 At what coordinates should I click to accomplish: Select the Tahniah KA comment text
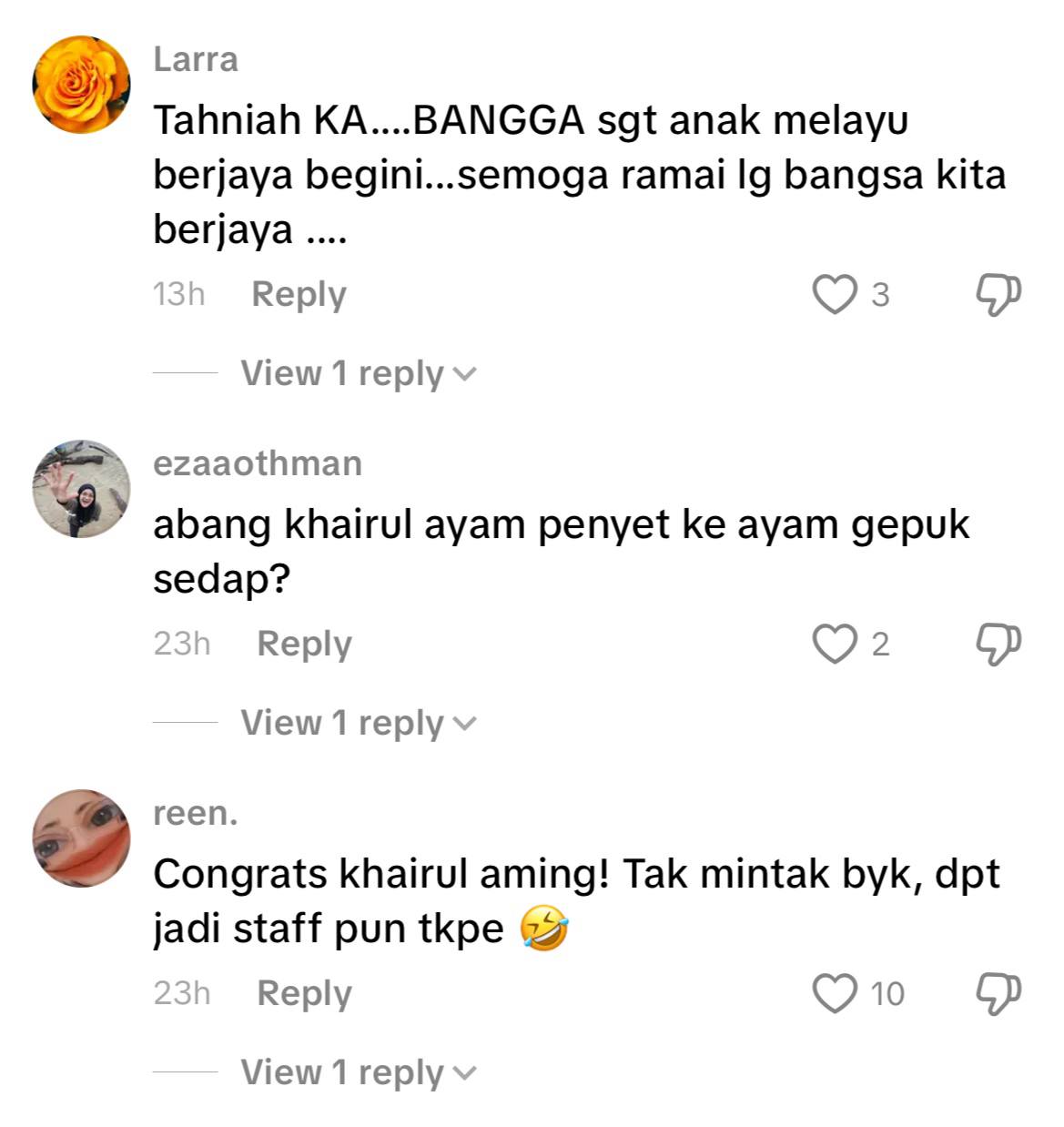click(x=579, y=175)
